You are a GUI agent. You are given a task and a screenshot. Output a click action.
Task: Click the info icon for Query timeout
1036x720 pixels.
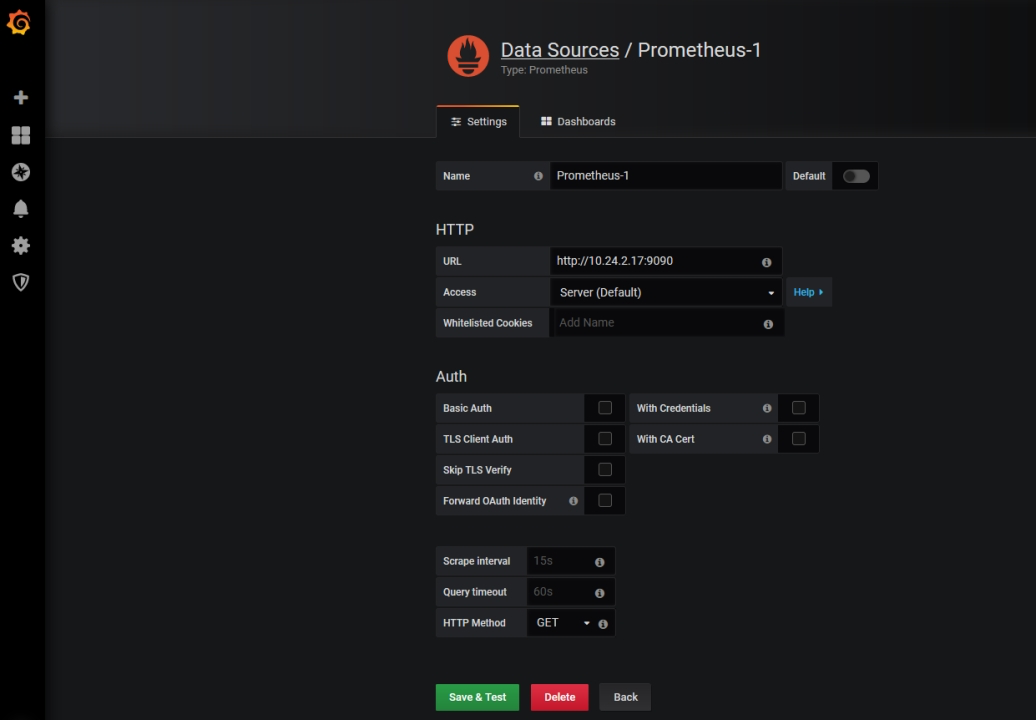[599, 593]
